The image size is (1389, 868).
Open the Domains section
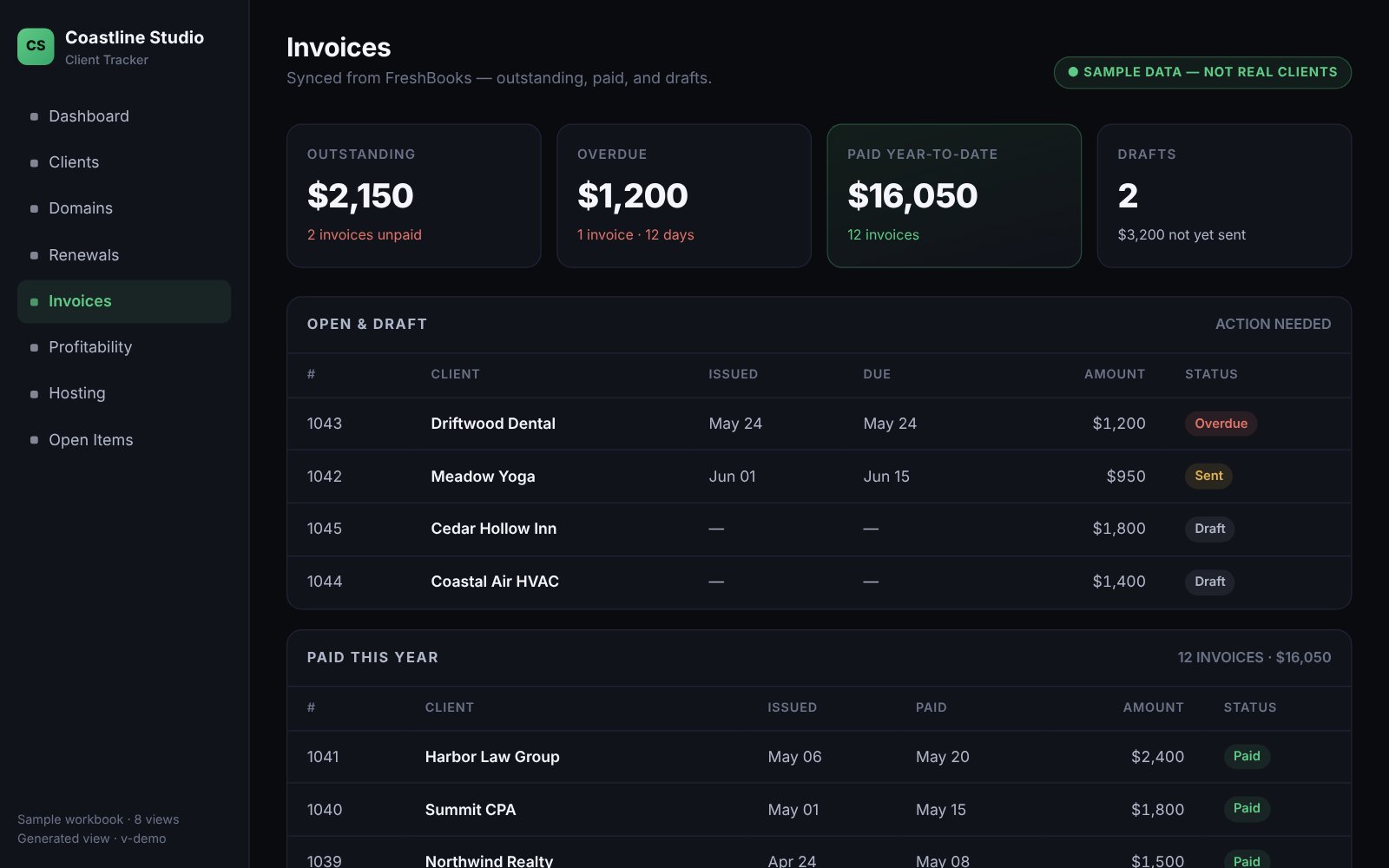pyautogui.click(x=124, y=208)
